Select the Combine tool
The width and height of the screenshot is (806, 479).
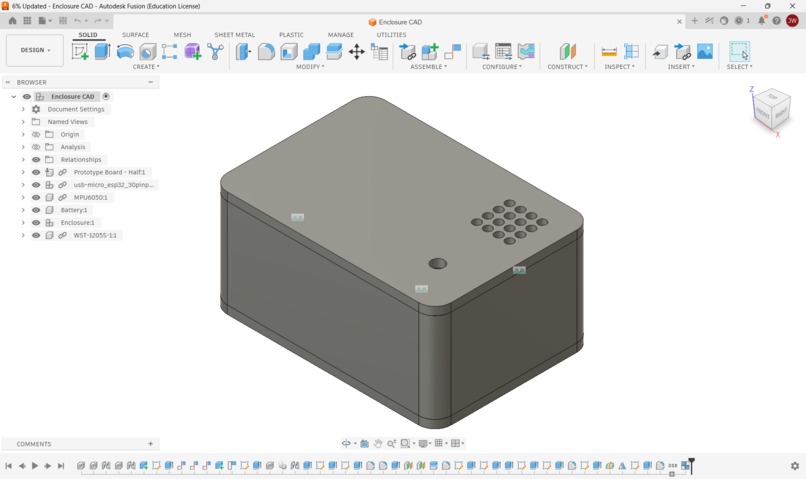pyautogui.click(x=312, y=52)
